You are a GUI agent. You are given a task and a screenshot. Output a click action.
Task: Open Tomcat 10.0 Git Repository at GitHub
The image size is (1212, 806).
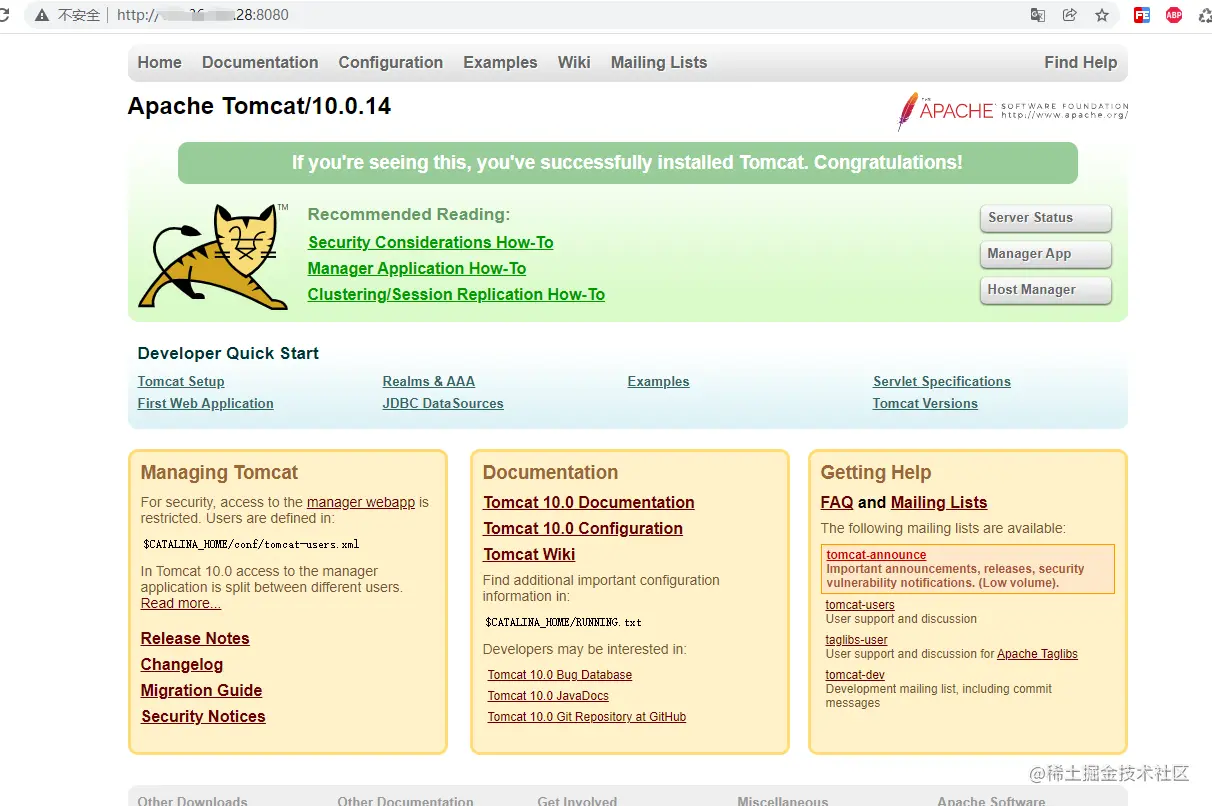click(587, 717)
